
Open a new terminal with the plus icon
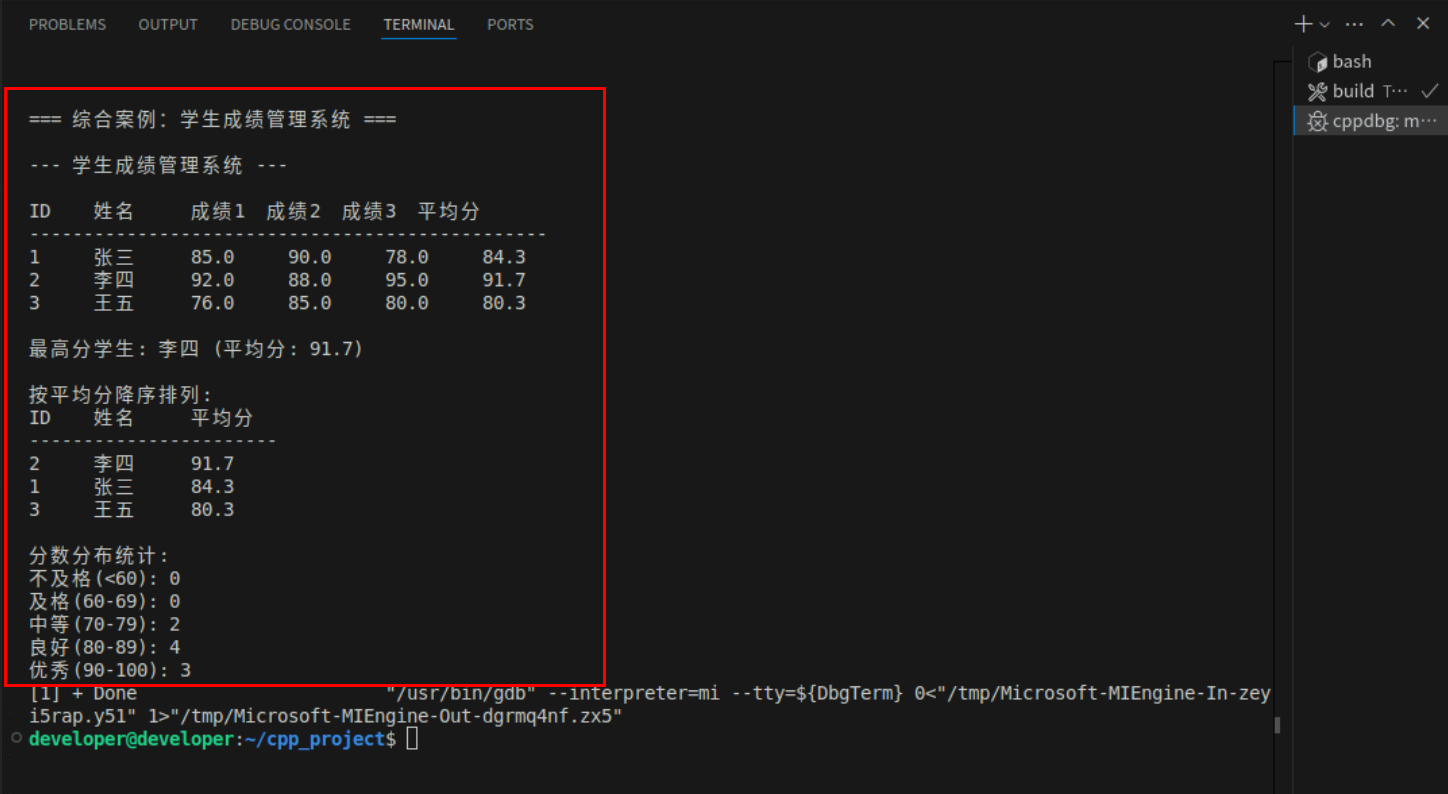(1303, 24)
